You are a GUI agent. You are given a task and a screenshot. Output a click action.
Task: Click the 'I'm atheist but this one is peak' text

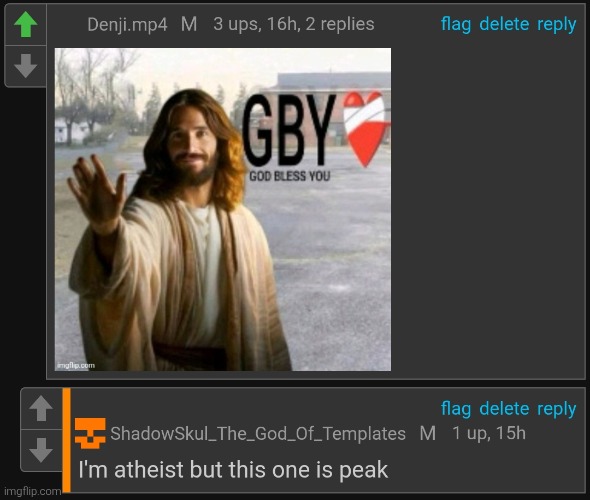[x=233, y=470]
